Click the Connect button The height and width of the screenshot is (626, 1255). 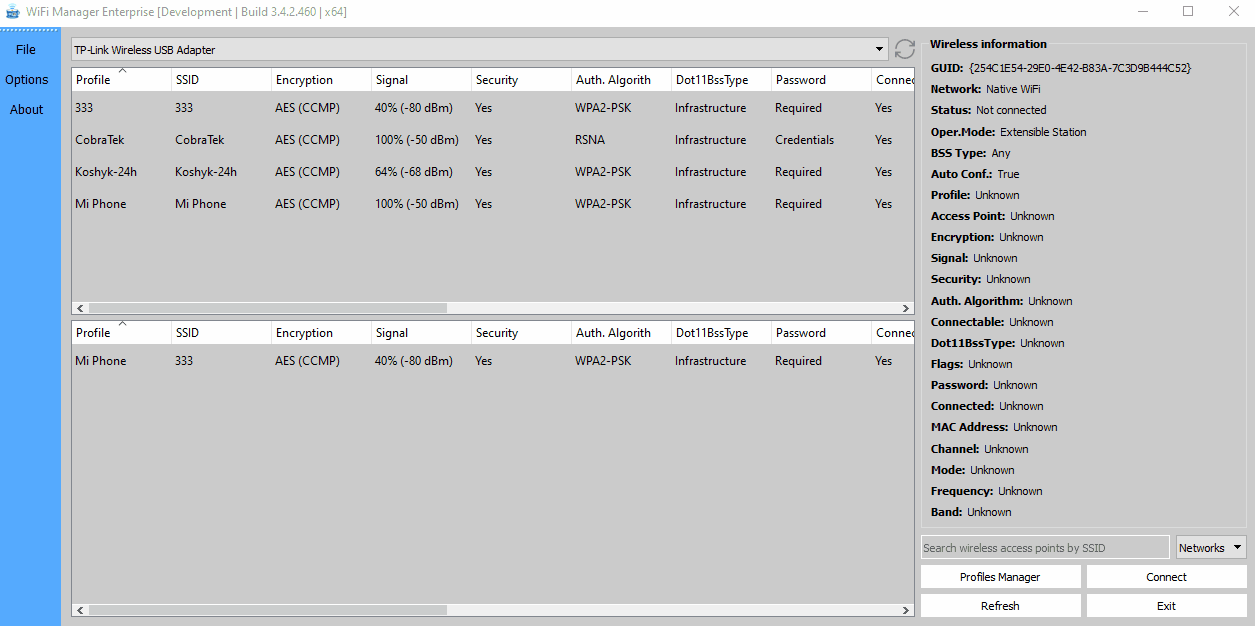(1166, 576)
